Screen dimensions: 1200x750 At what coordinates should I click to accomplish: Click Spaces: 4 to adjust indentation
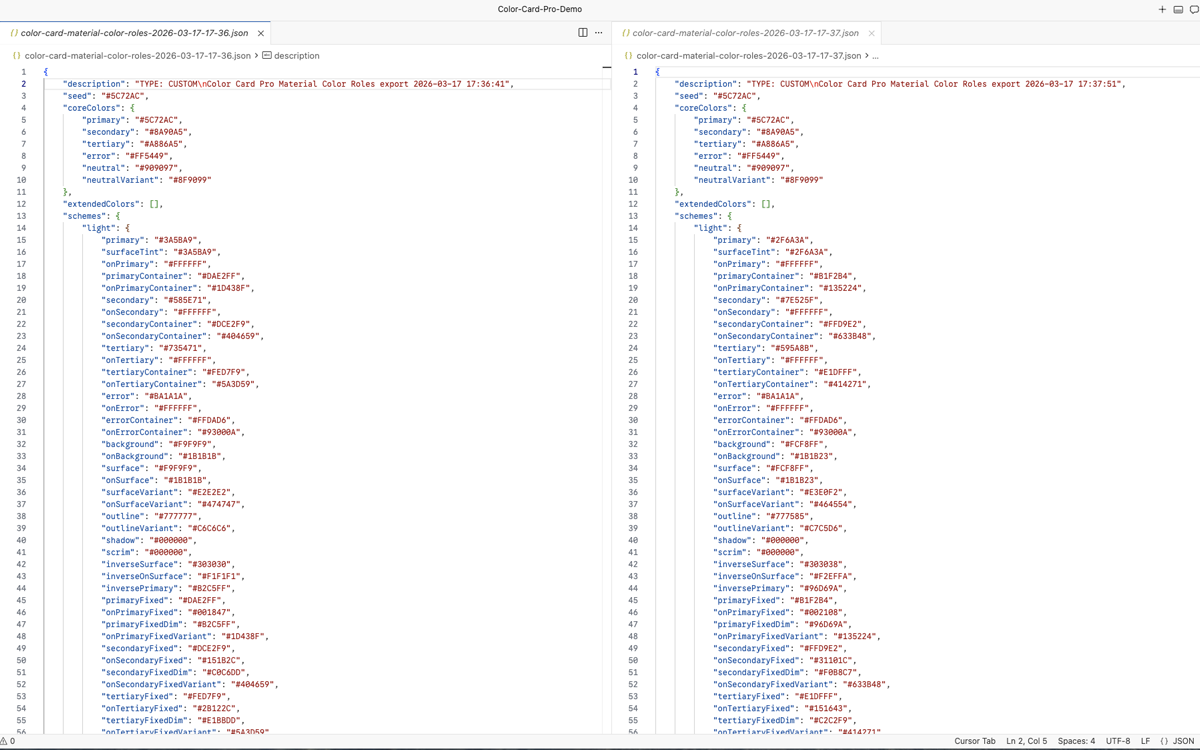click(1076, 741)
